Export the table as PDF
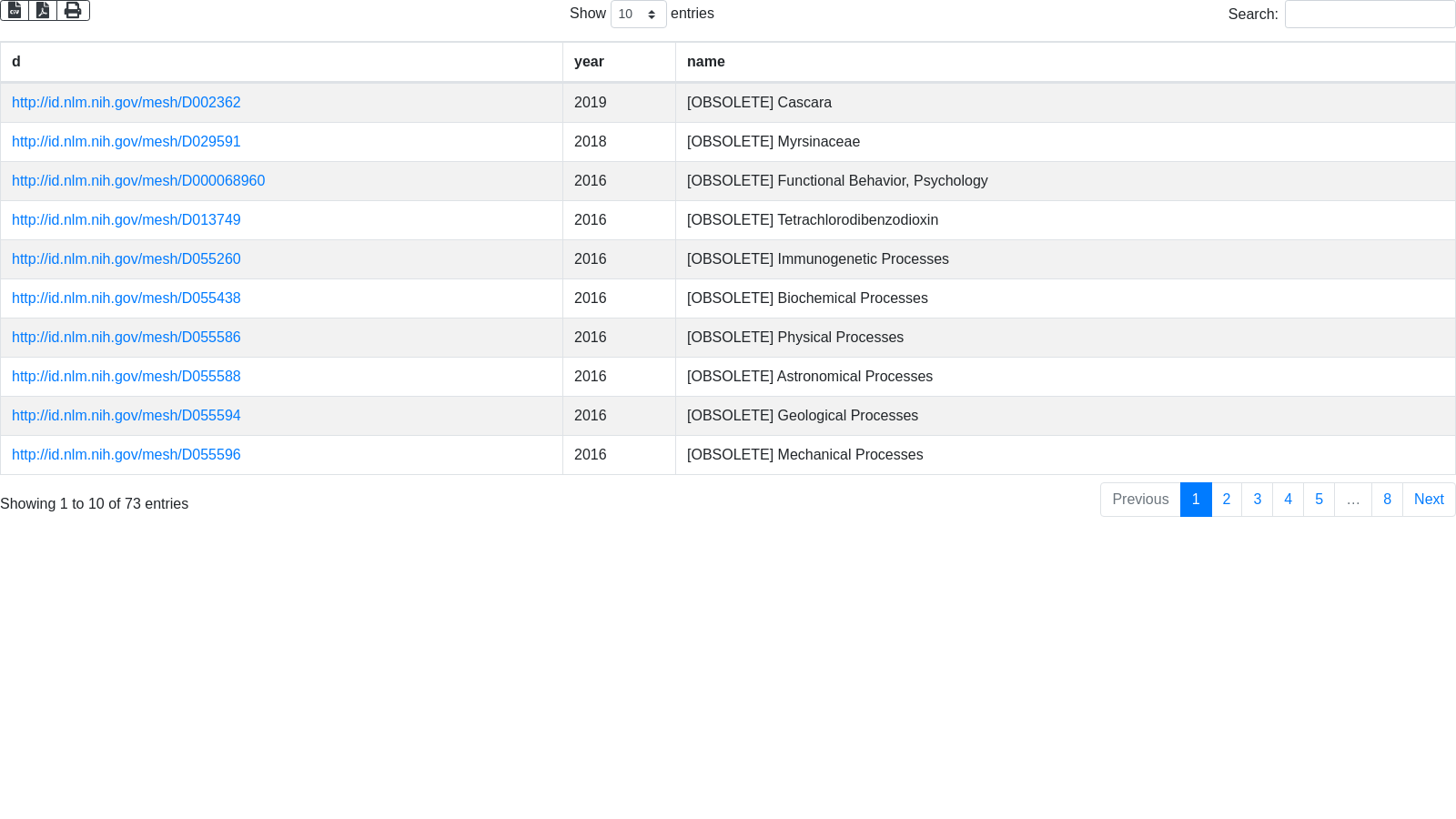This screenshot has width=1456, height=819. 43,10
